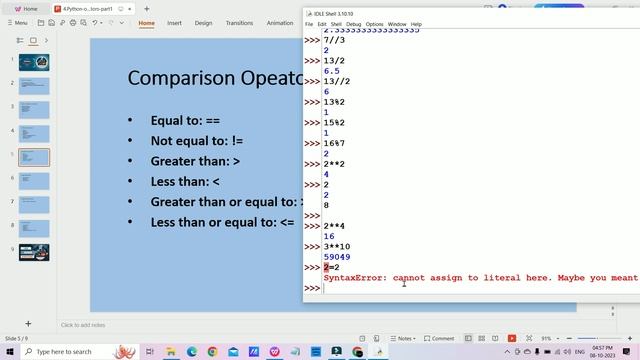Open the Windows Start menu
The width and height of the screenshot is (640, 360).
(x=10, y=351)
